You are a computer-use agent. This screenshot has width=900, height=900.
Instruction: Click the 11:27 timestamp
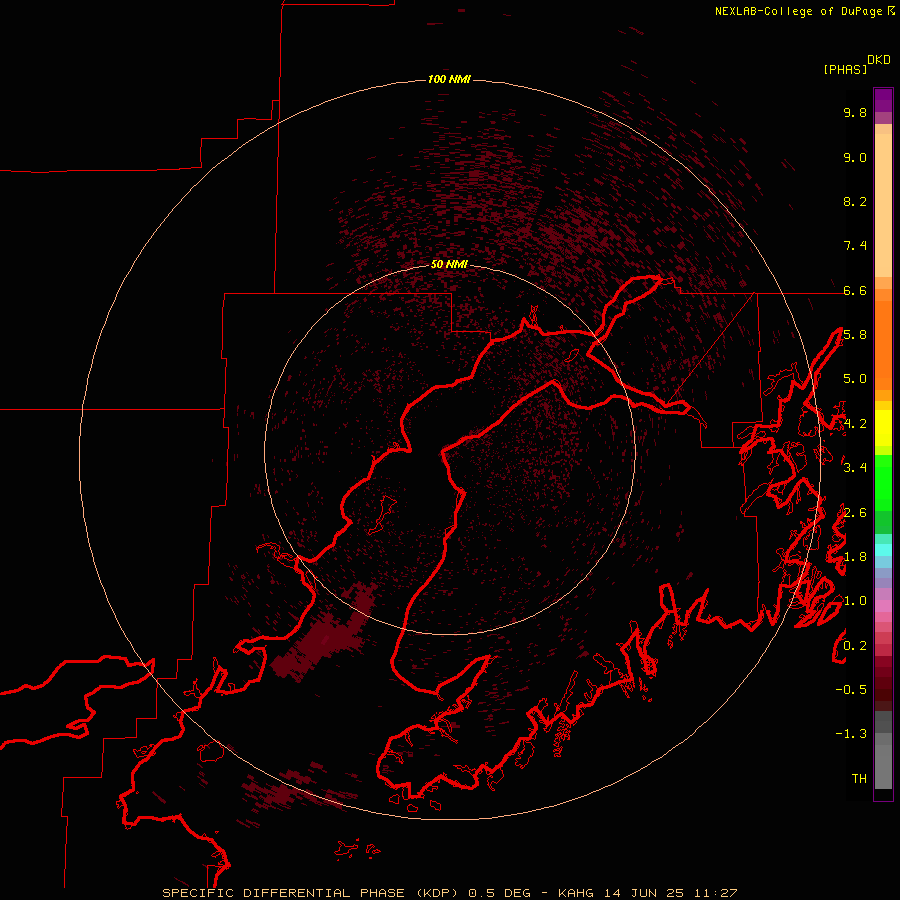click(x=715, y=893)
